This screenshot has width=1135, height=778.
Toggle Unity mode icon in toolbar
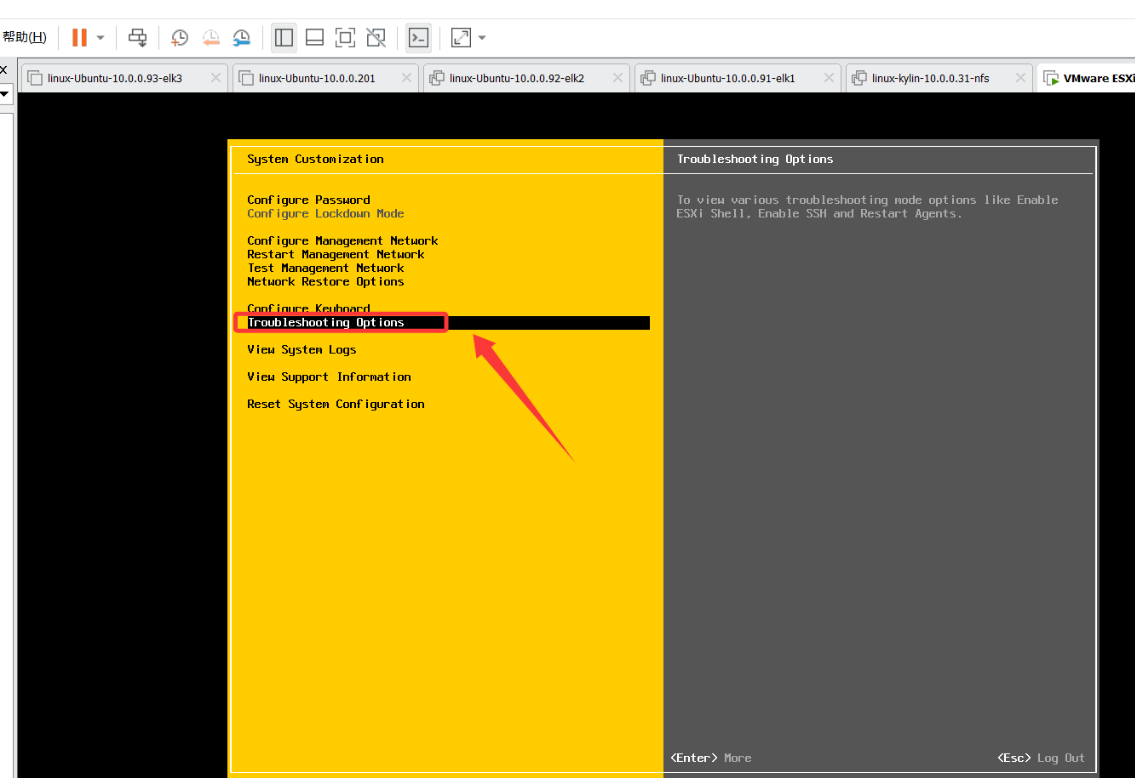376,38
